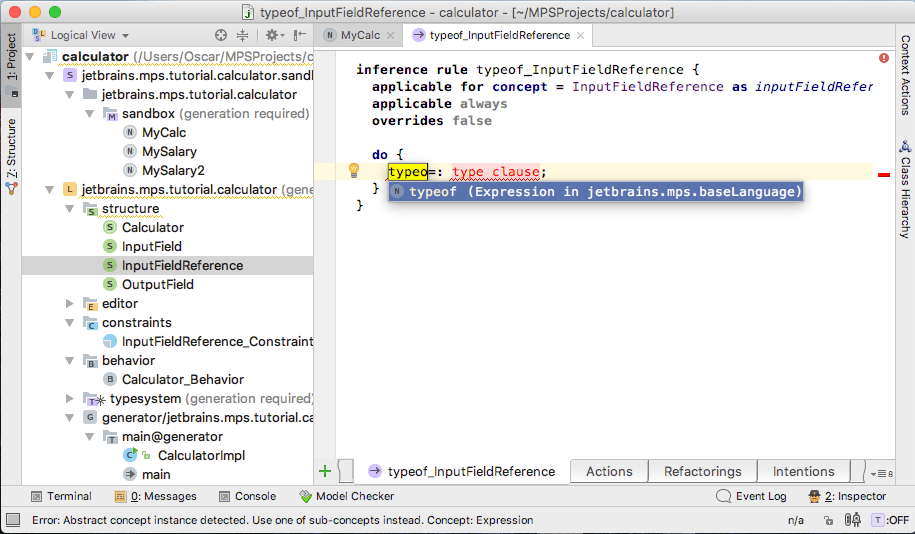The image size is (915, 534).
Task: Click the green plus icon below editor
Action: tap(325, 471)
